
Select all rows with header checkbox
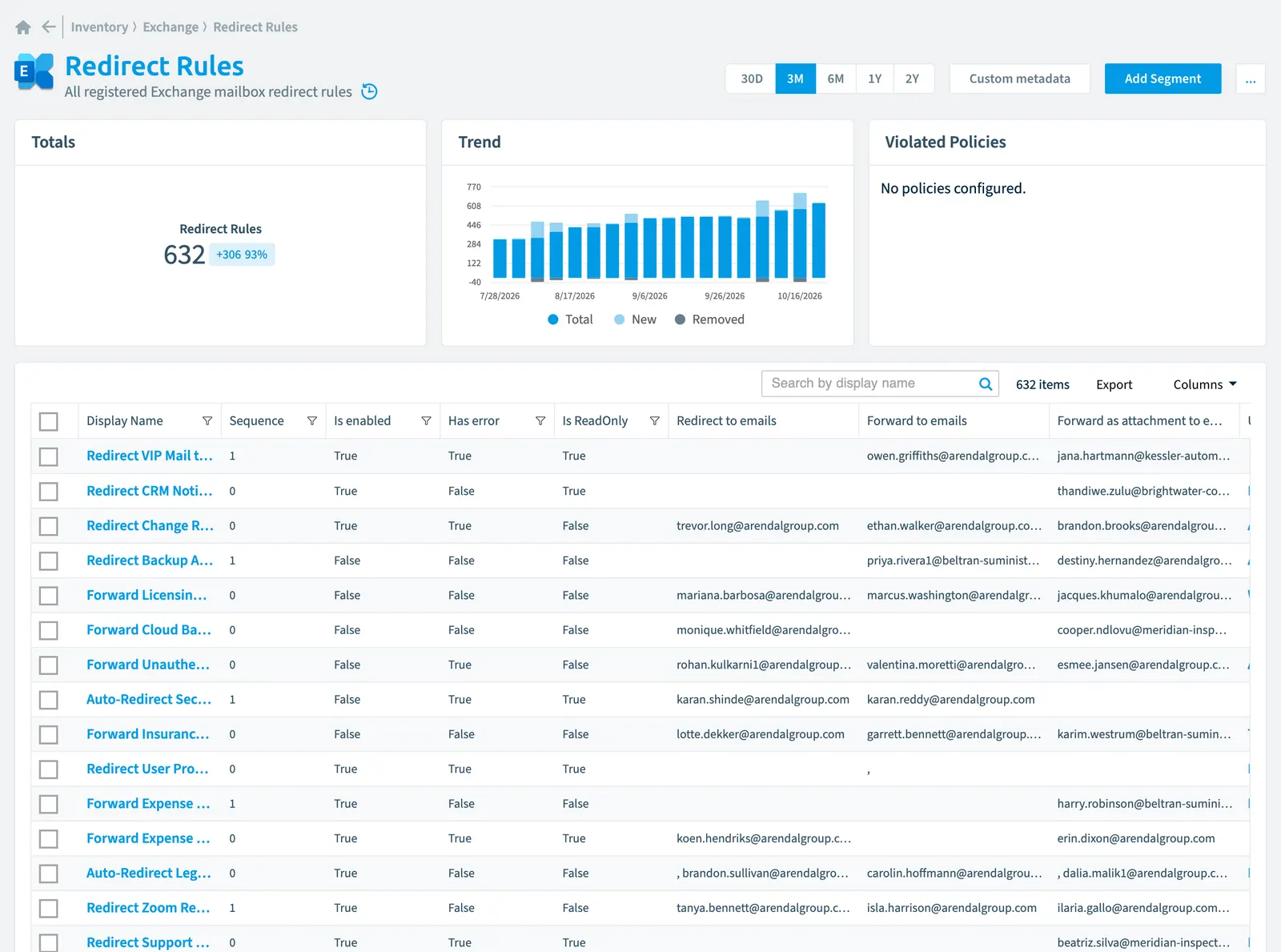point(49,421)
